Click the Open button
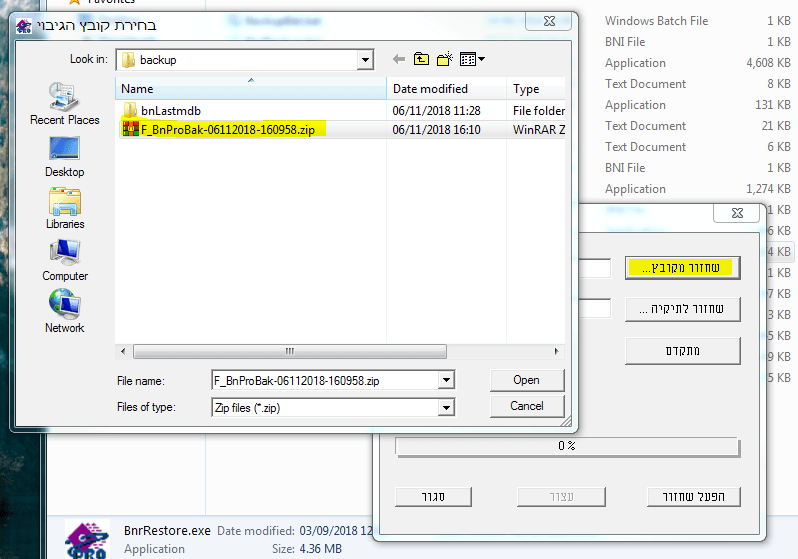Viewport: 798px width, 559px height. 526,380
